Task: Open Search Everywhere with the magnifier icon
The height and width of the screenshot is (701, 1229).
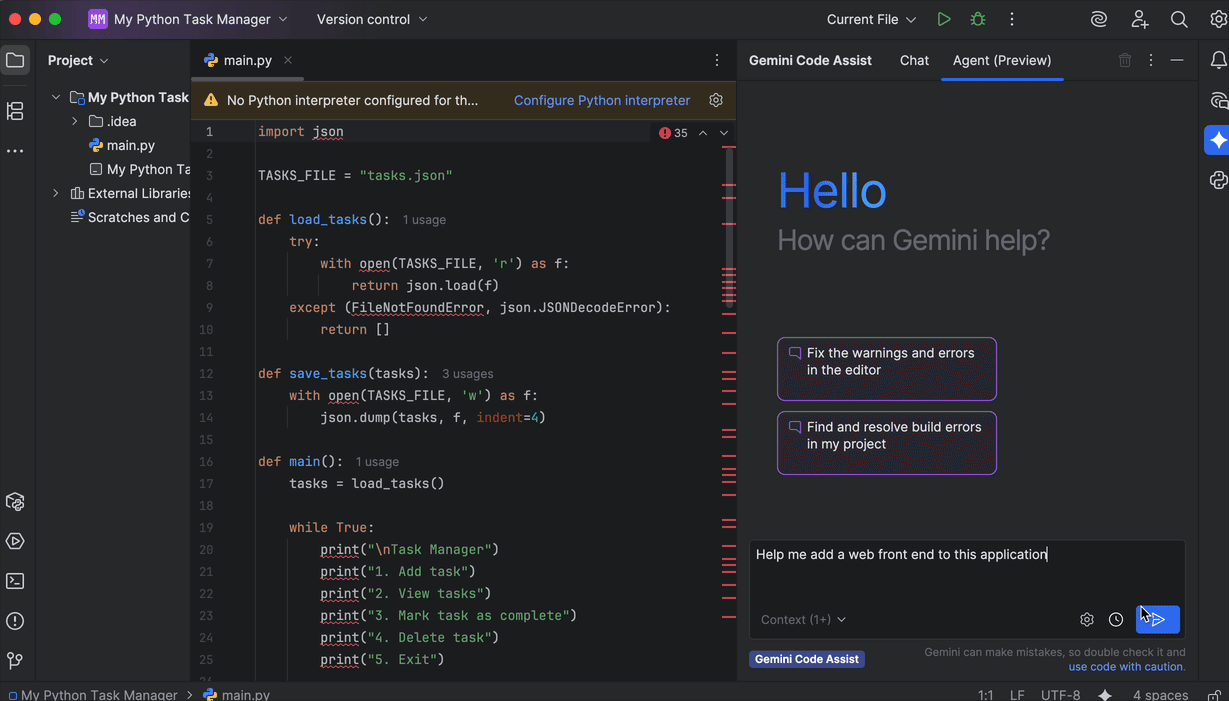Action: (x=1179, y=18)
